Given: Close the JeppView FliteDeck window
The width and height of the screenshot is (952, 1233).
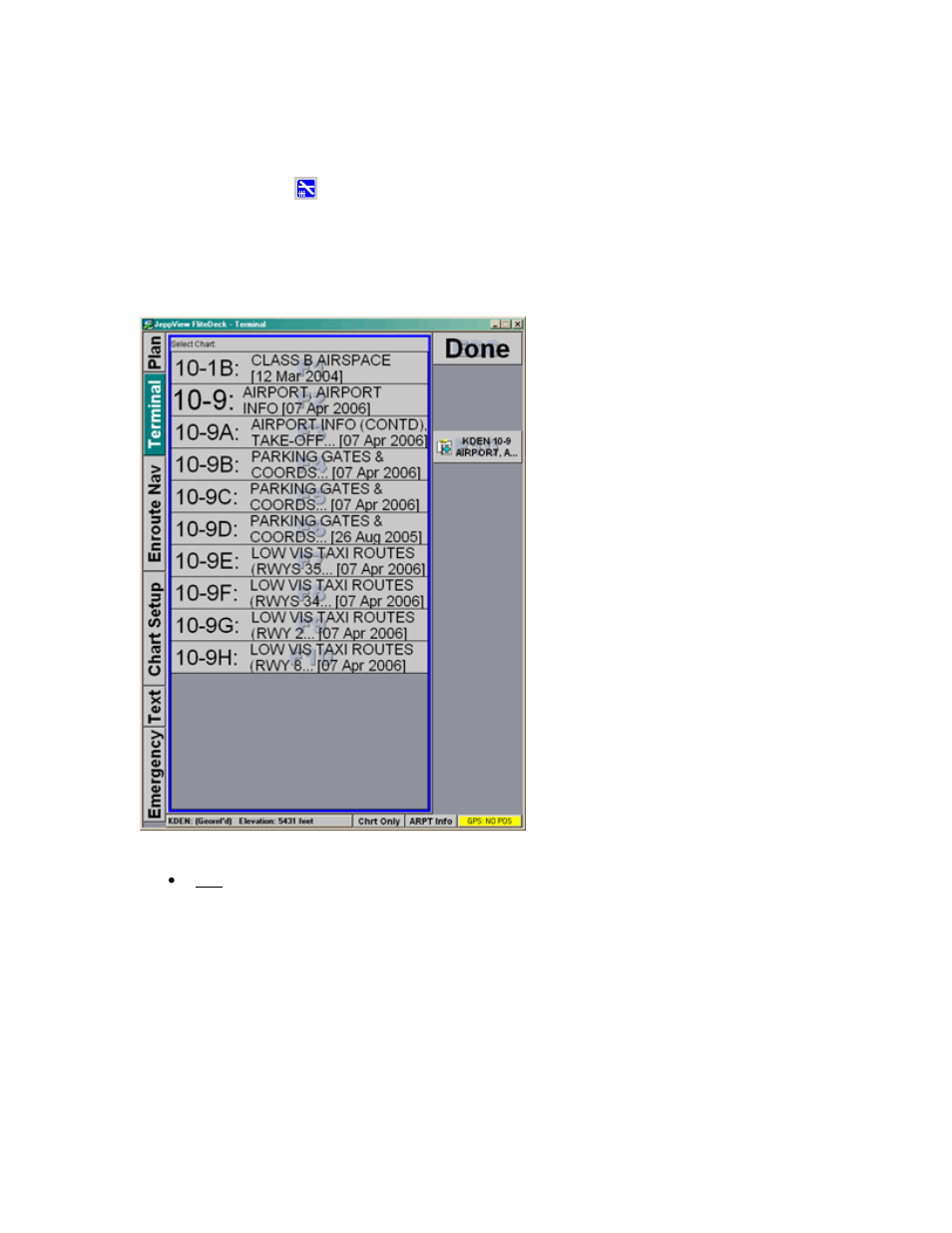Looking at the screenshot, I should tap(518, 324).
